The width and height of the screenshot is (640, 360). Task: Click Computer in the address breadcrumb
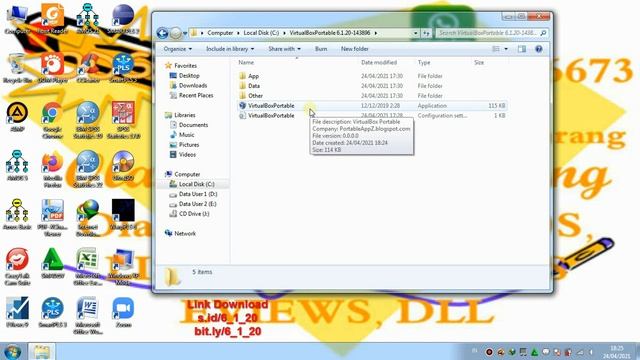[x=220, y=33]
